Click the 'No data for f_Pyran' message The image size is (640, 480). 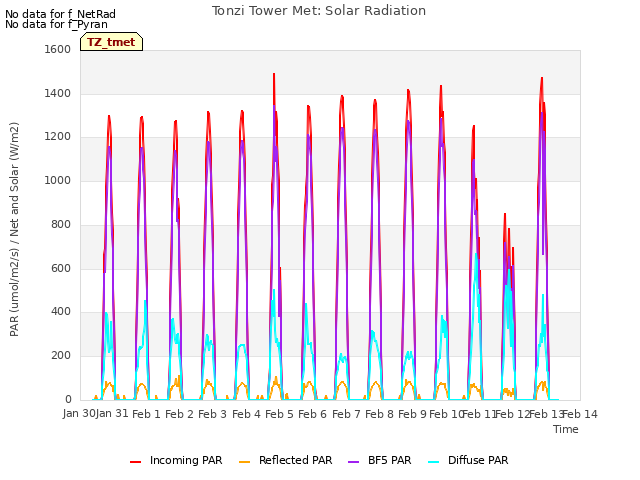[x=56, y=24]
